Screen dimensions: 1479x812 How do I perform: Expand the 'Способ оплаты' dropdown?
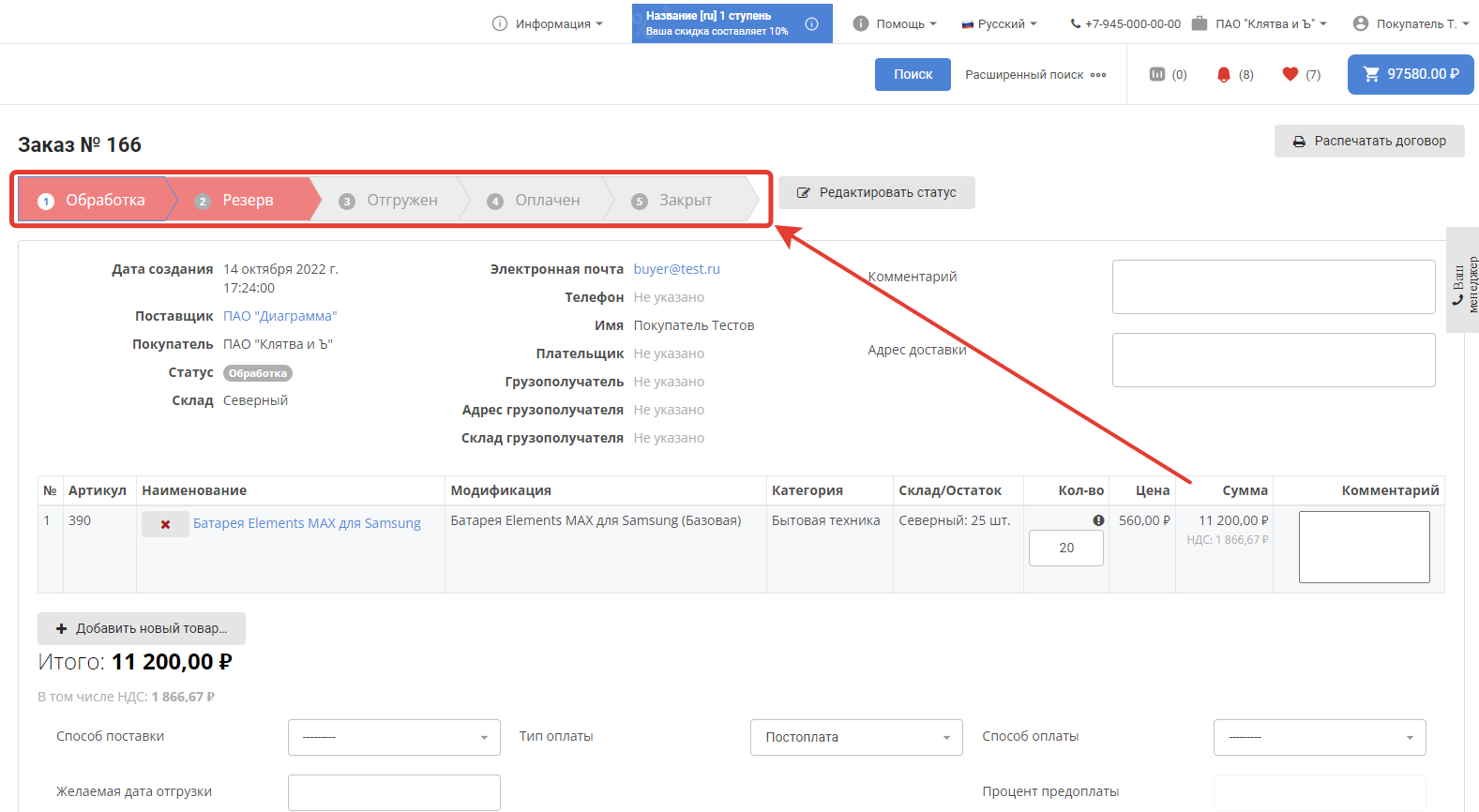(x=1319, y=737)
